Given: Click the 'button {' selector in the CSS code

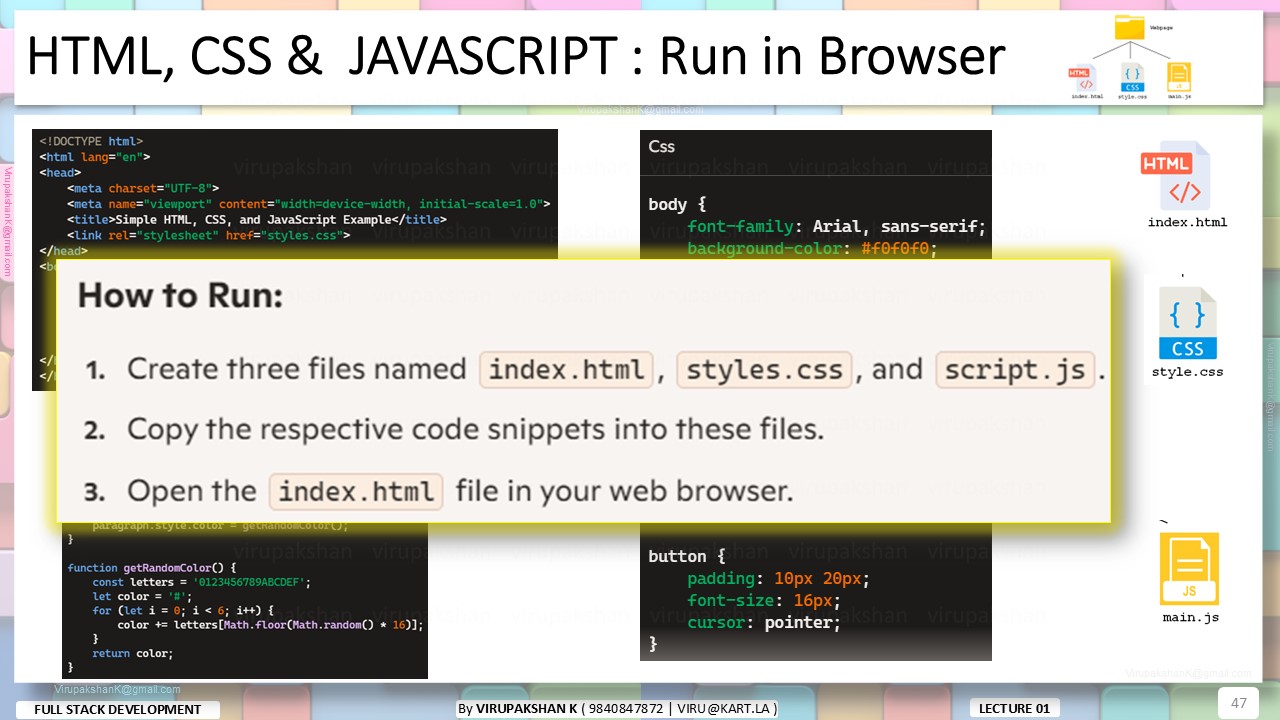Looking at the screenshot, I should [686, 556].
